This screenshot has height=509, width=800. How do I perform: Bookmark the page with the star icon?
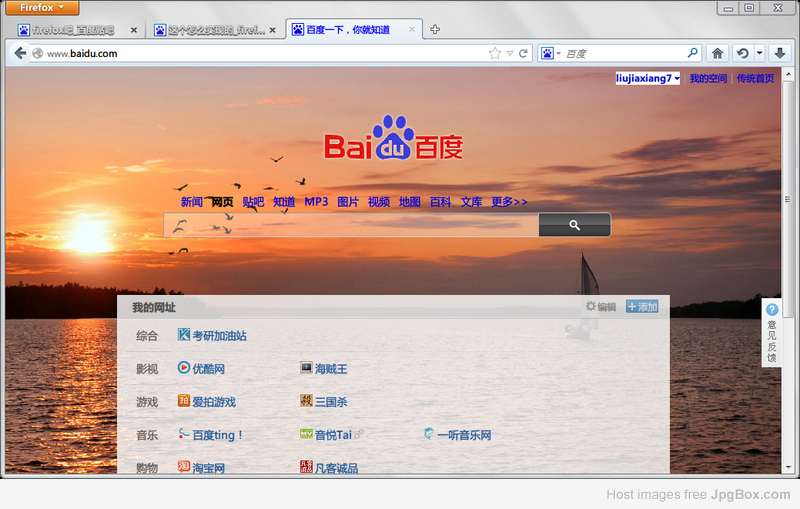point(494,53)
